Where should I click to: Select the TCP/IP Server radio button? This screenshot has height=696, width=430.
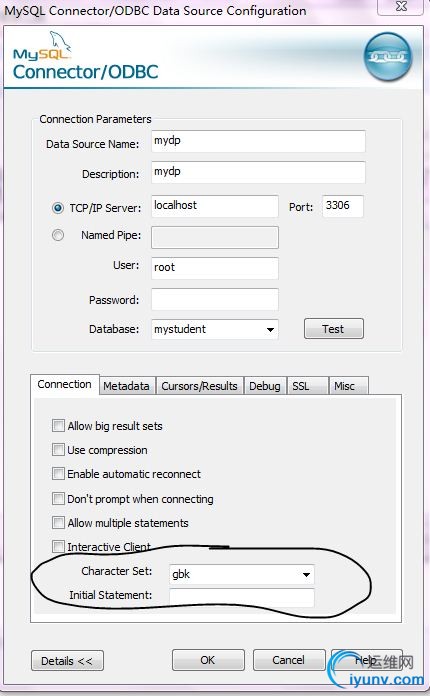point(58,208)
